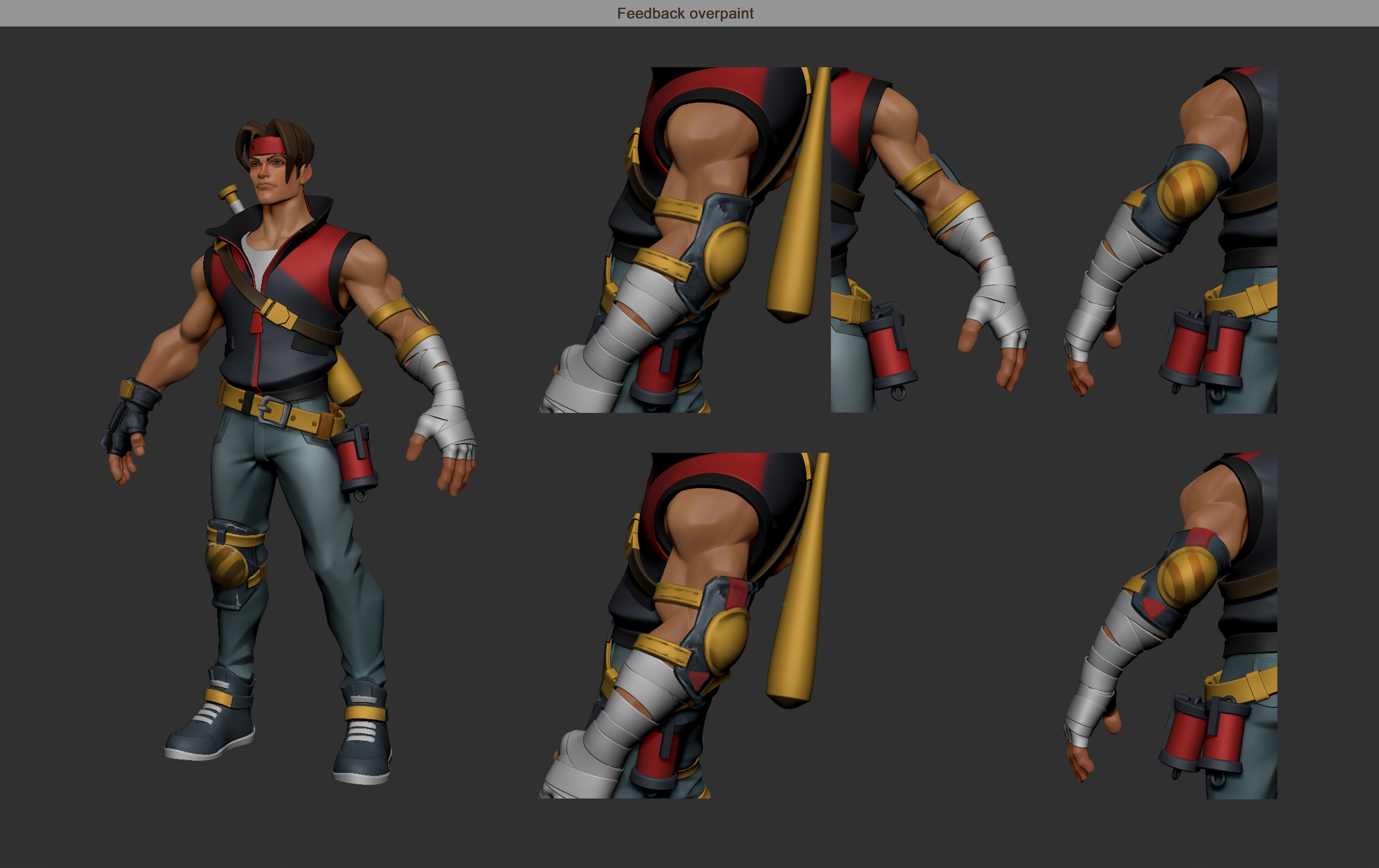Open the top-left elbow pad close-up

tap(684, 240)
